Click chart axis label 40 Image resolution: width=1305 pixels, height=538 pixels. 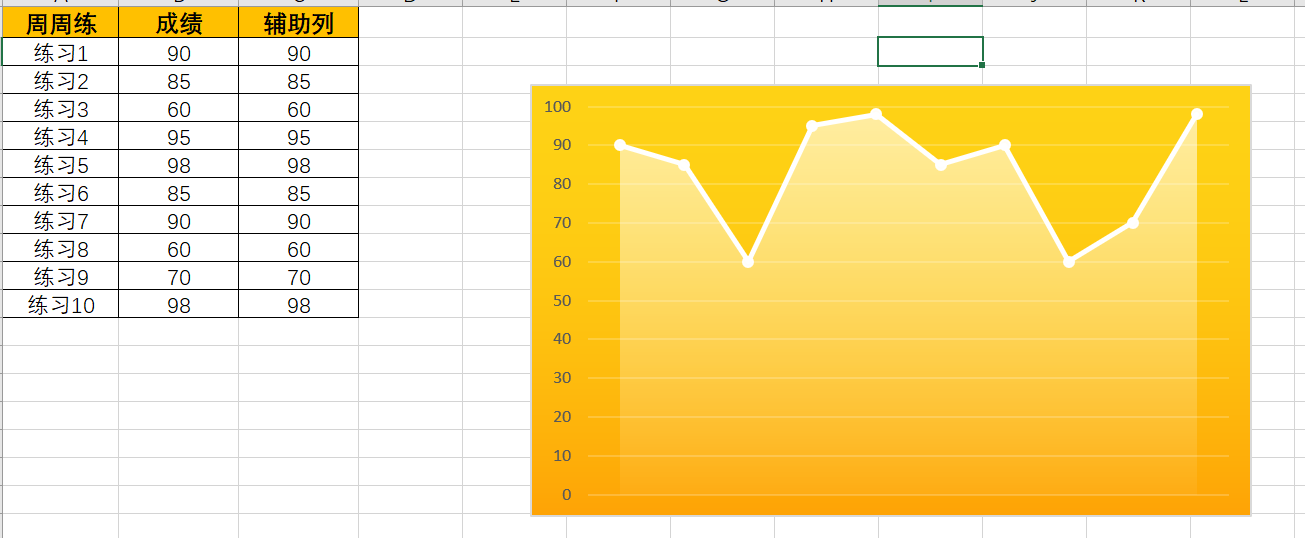562,339
